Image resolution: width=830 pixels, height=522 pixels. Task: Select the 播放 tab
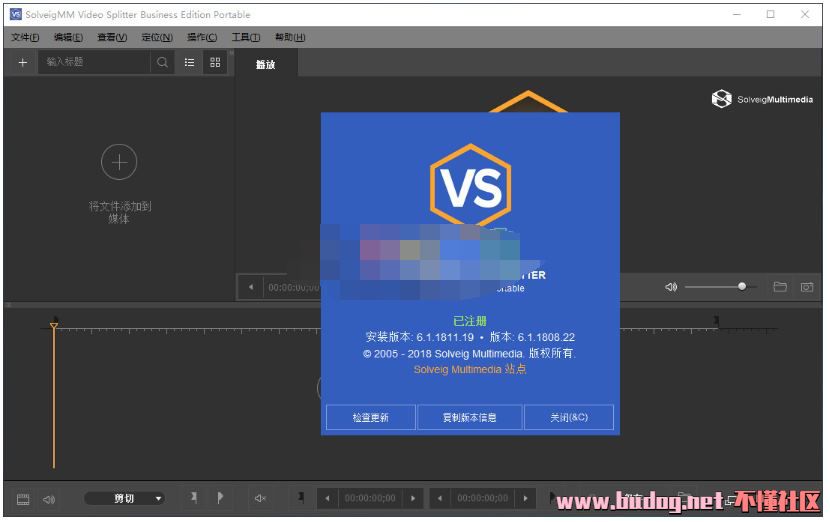tap(265, 64)
